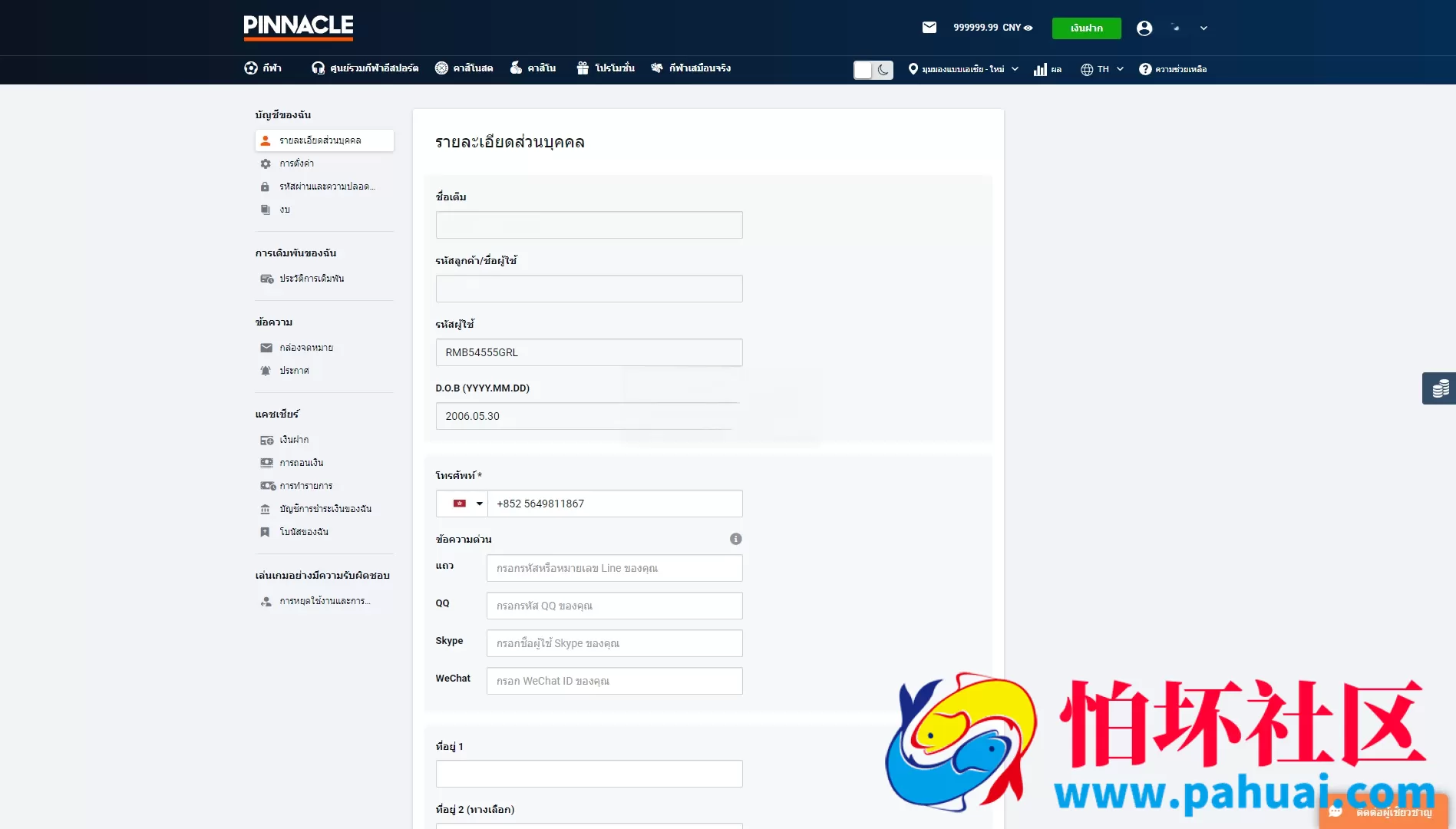The image size is (1456, 829).
Task: Click the phone number field +852
Action: pyautogui.click(x=615, y=504)
